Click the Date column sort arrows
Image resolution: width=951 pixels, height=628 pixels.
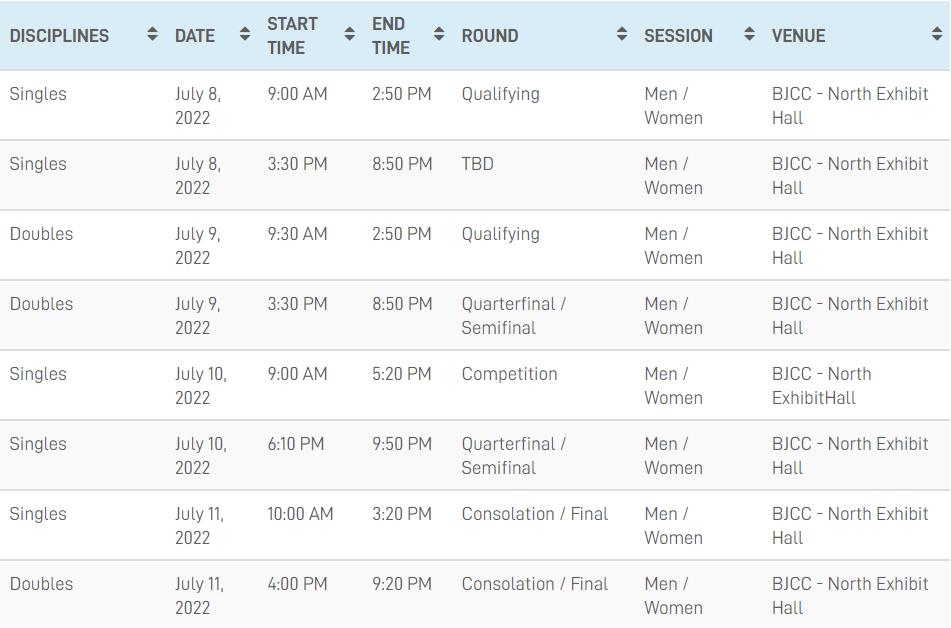(244, 35)
